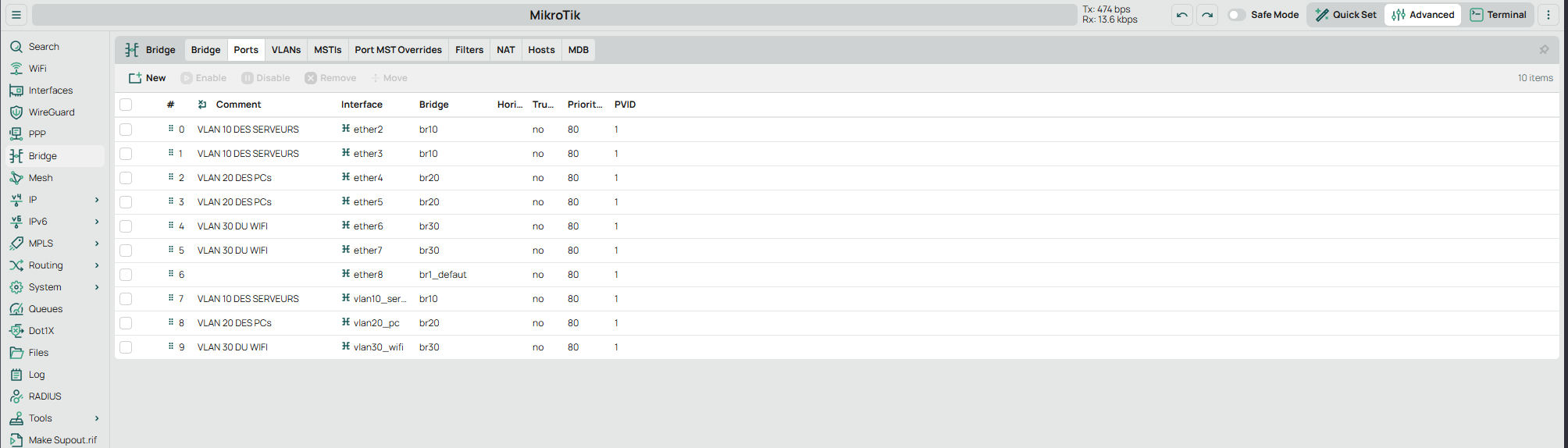Open Quick Set

(1346, 15)
